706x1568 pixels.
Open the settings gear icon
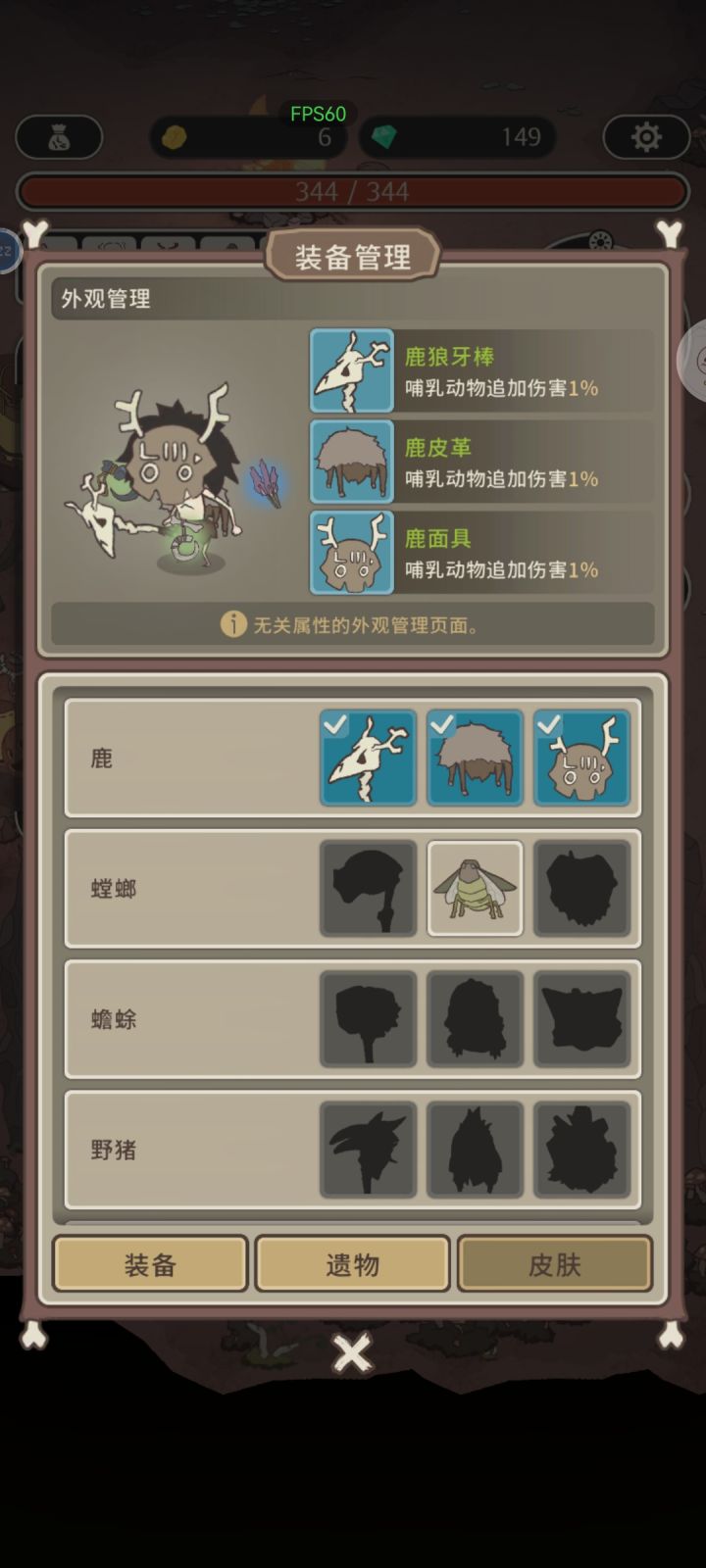click(x=645, y=137)
